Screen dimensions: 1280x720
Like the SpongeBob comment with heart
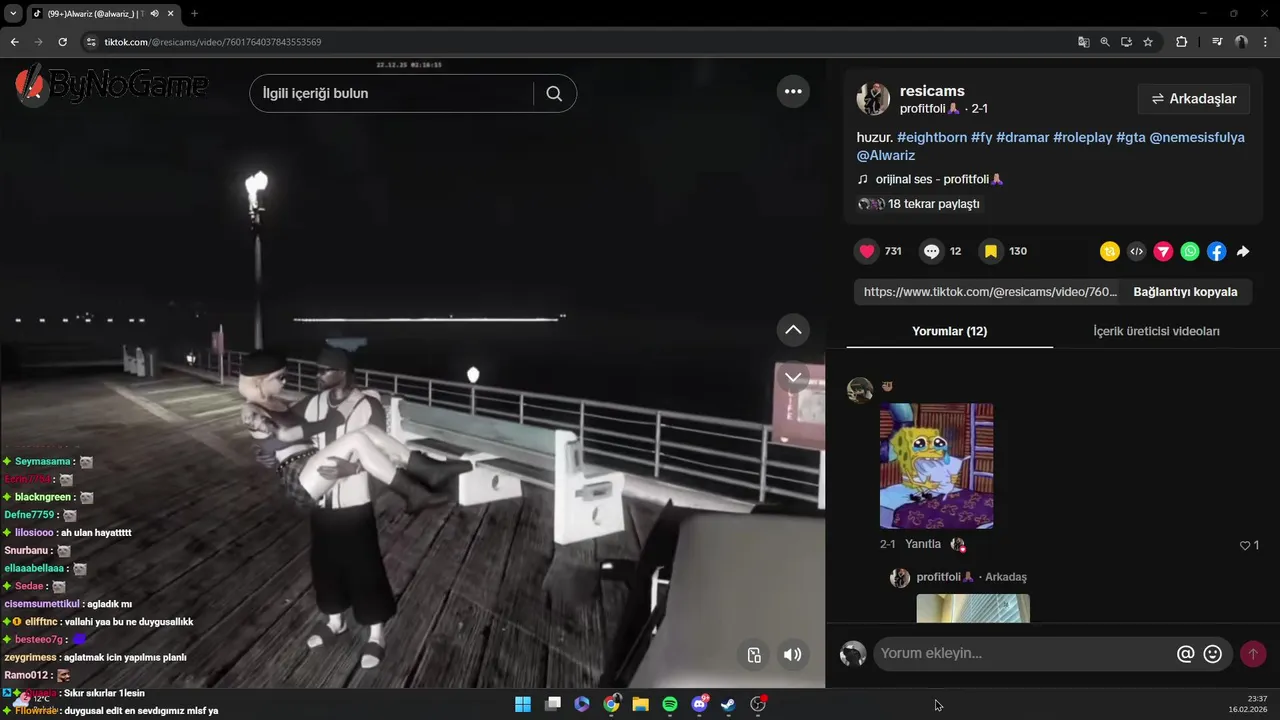coord(1245,545)
